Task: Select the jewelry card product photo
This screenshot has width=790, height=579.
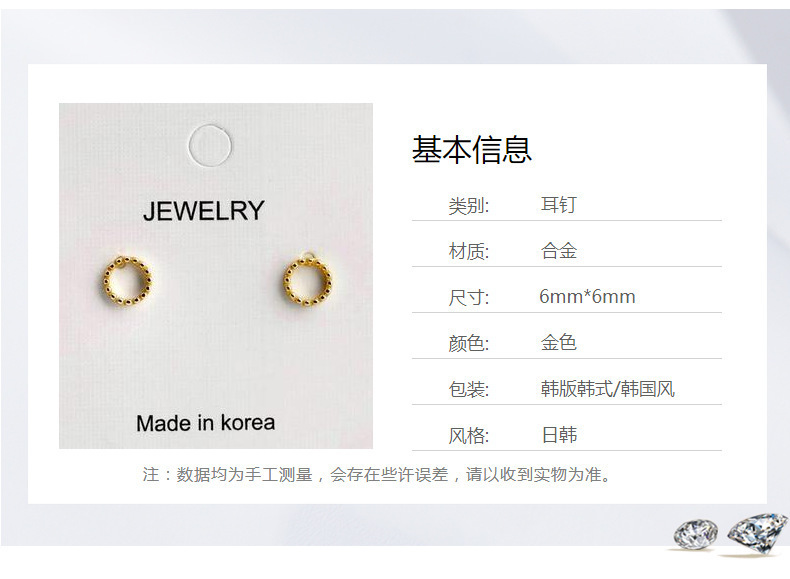Action: 216,276
